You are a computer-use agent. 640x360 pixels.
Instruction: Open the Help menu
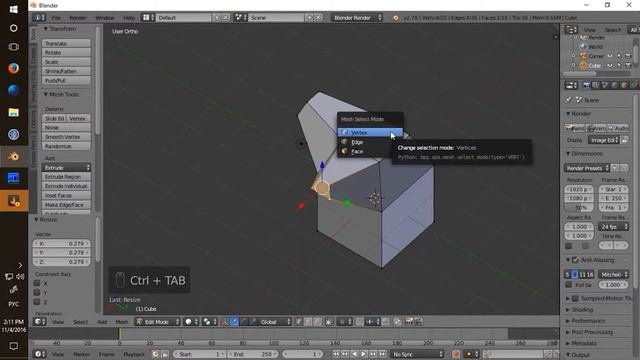[x=129, y=18]
